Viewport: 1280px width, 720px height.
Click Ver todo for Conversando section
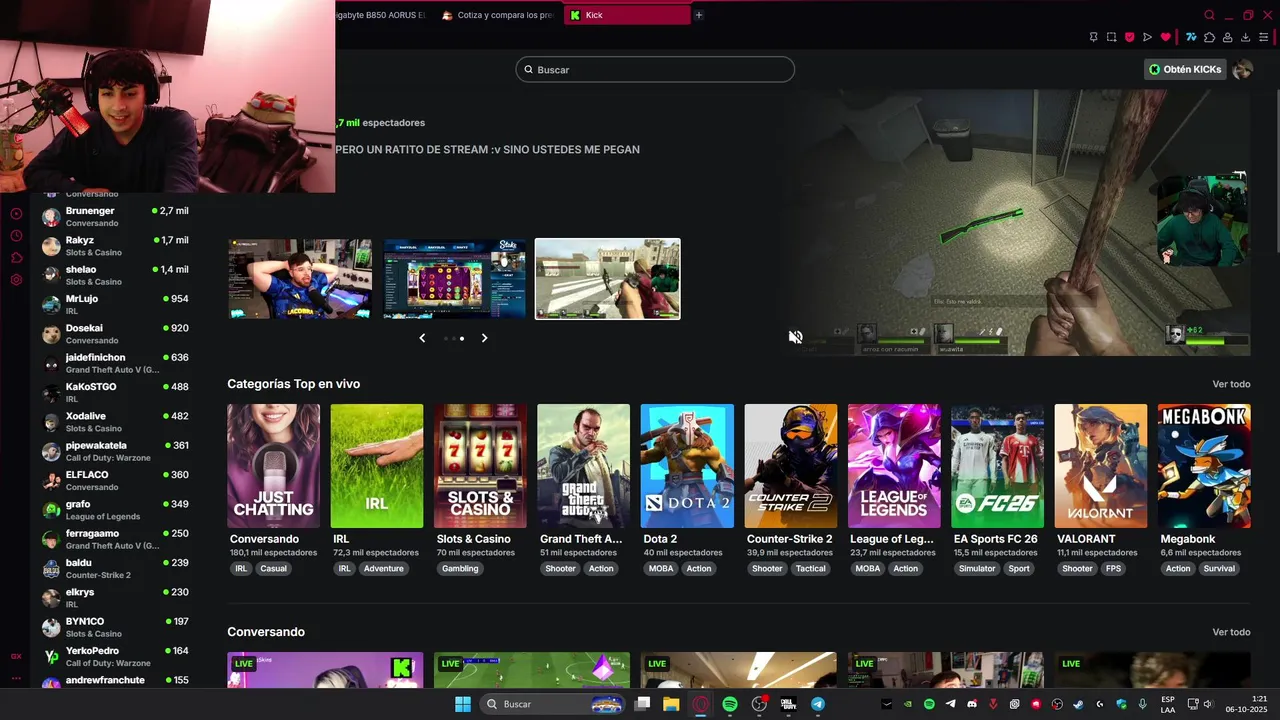click(1231, 632)
